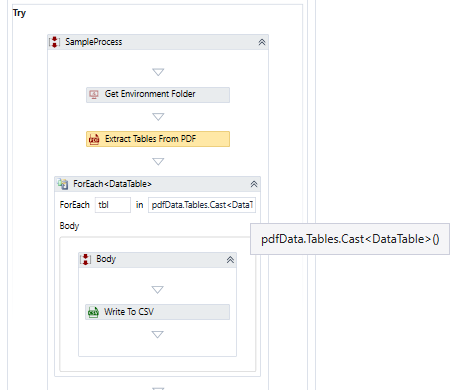469x390 pixels.
Task: Click the pdfData.Tables.Cast<DataTable>() tooltip text
Action: click(350, 239)
